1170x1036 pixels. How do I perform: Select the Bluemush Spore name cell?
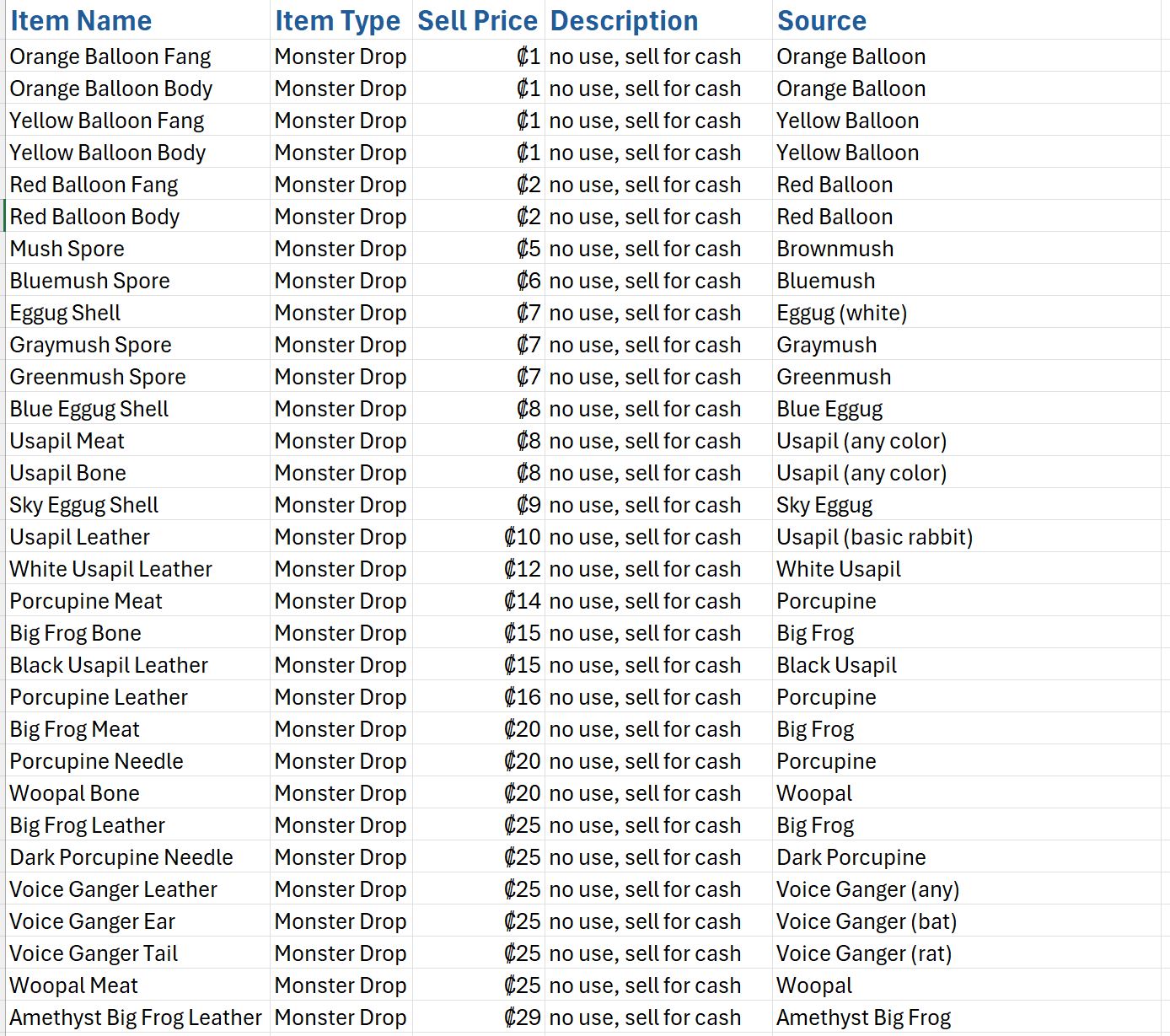[137, 281]
